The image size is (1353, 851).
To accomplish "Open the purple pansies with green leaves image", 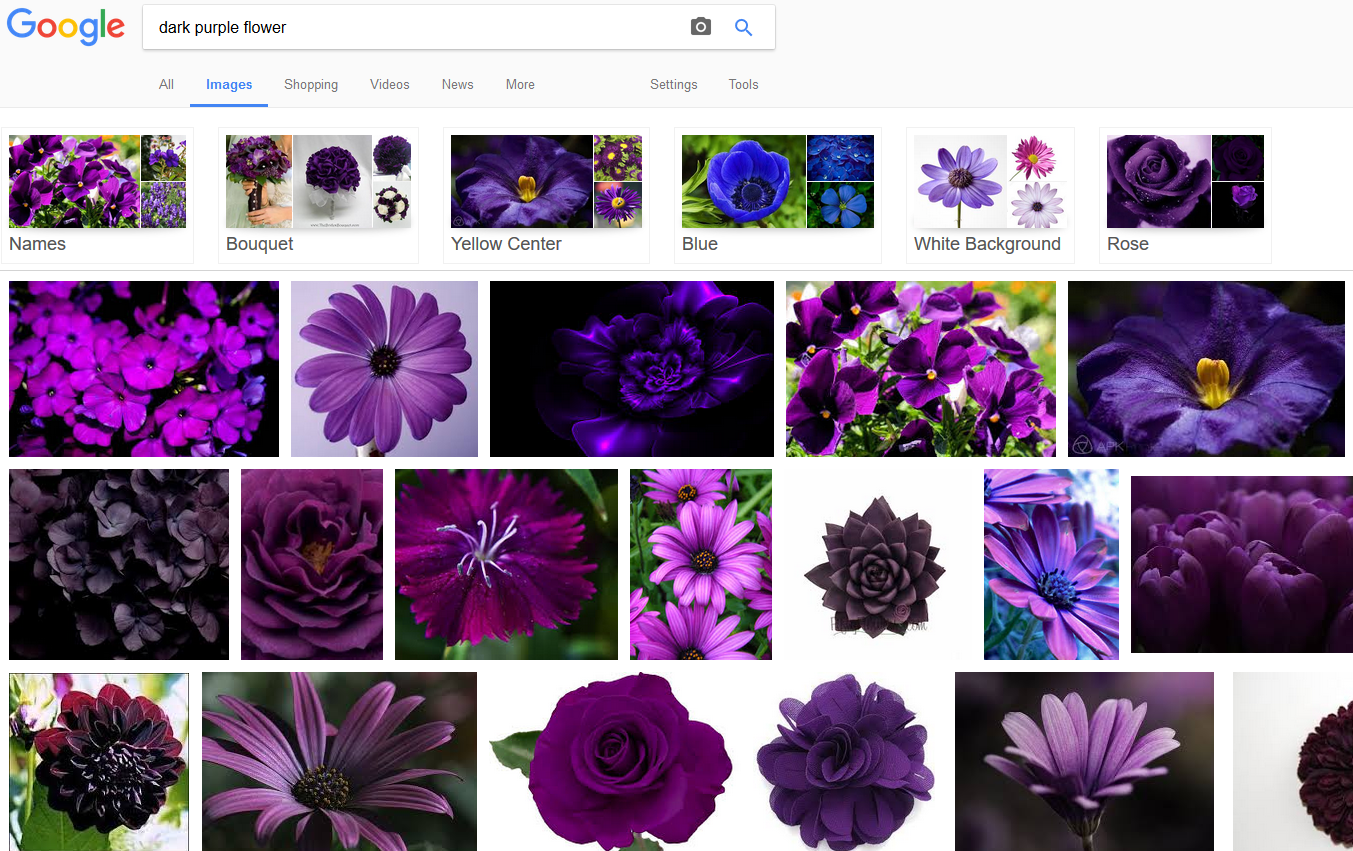I will [x=921, y=369].
